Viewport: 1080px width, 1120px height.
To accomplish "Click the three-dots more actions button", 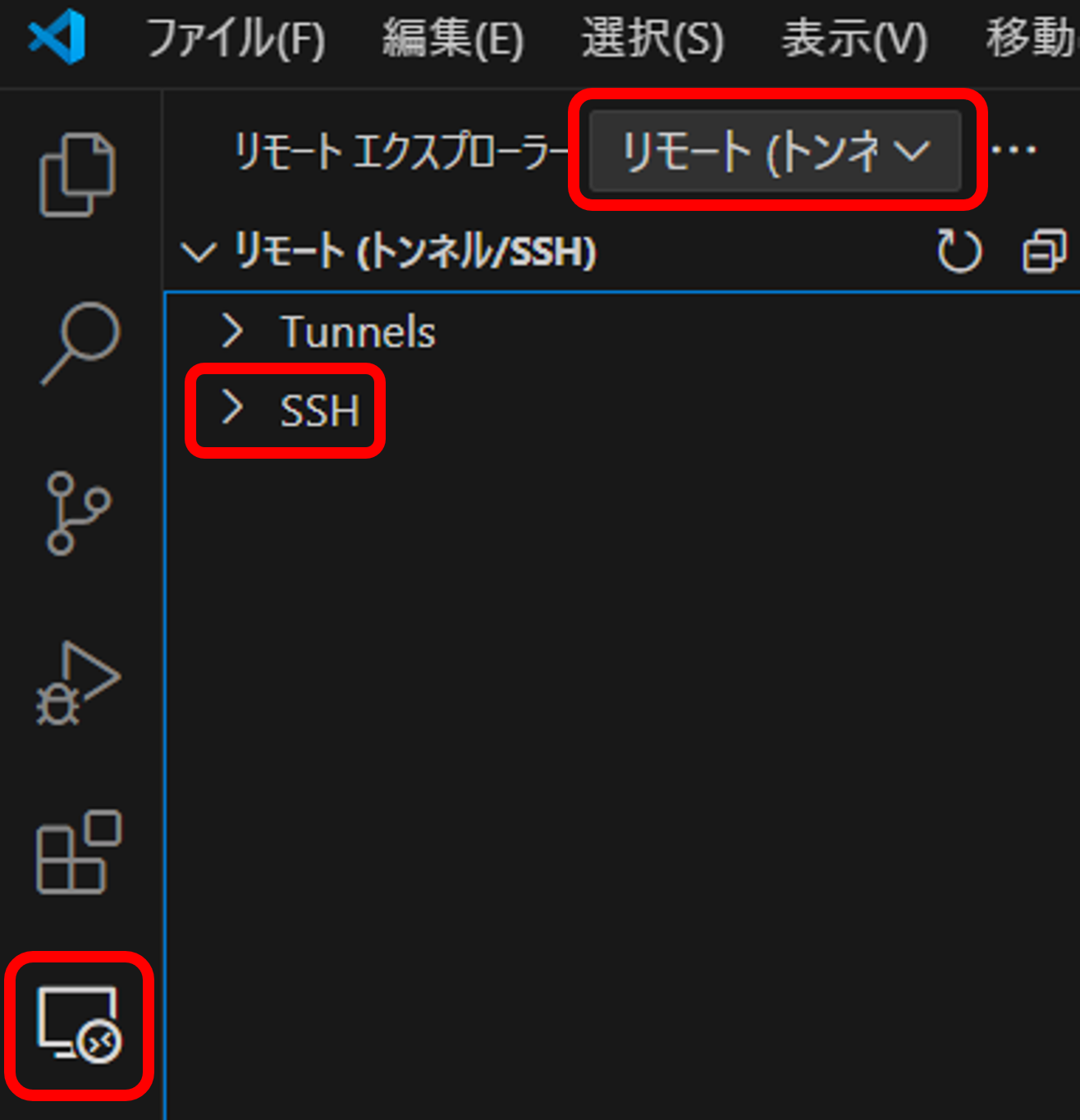I will click(x=1014, y=150).
